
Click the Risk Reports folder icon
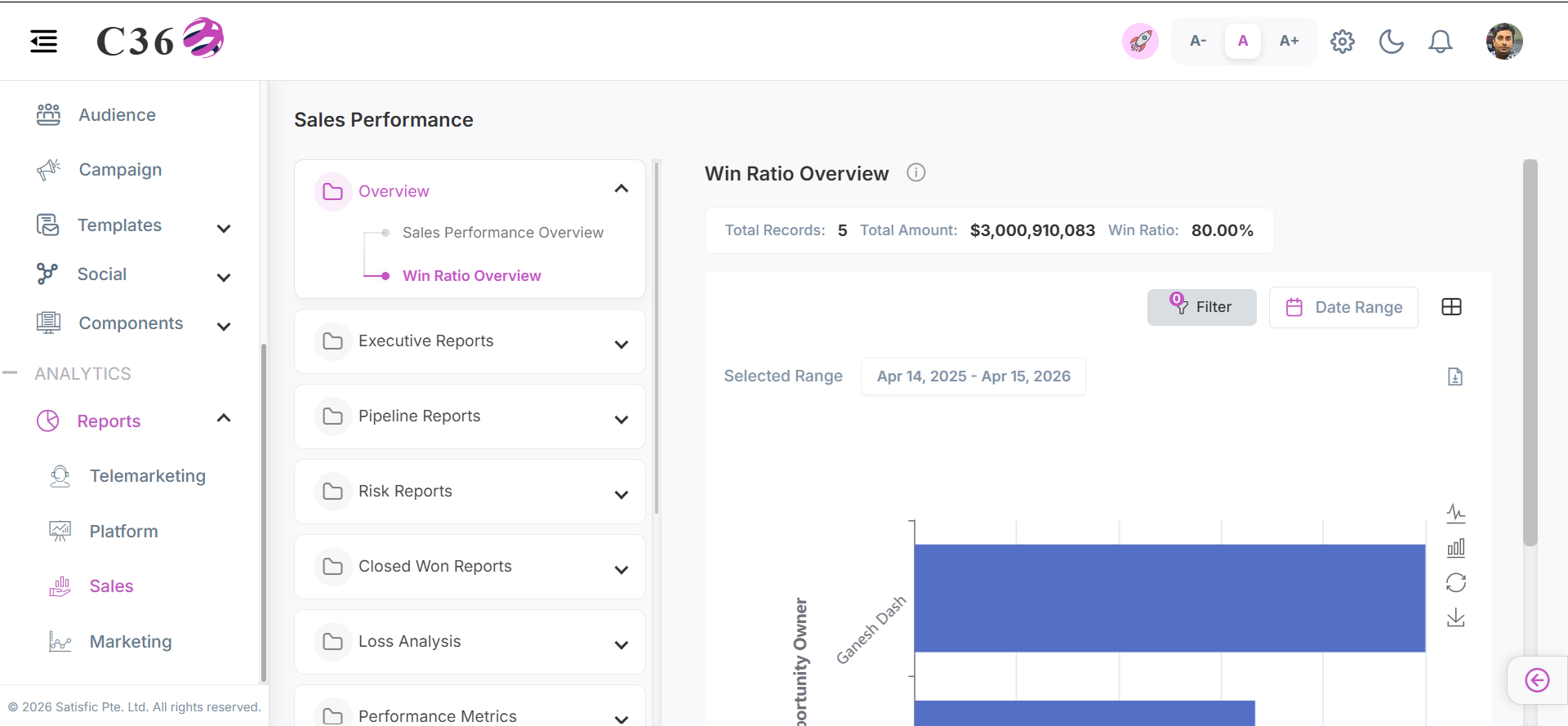click(332, 492)
